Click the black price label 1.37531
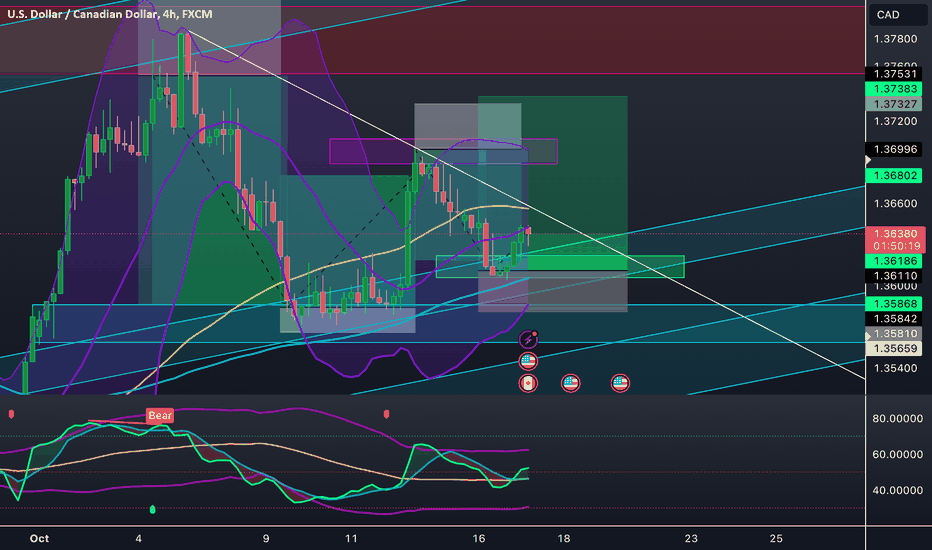The width and height of the screenshot is (932, 550). (895, 74)
